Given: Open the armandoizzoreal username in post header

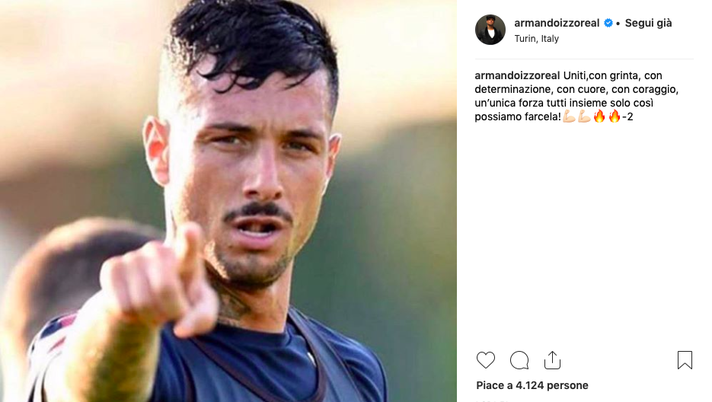Looking at the screenshot, I should pos(557,23).
